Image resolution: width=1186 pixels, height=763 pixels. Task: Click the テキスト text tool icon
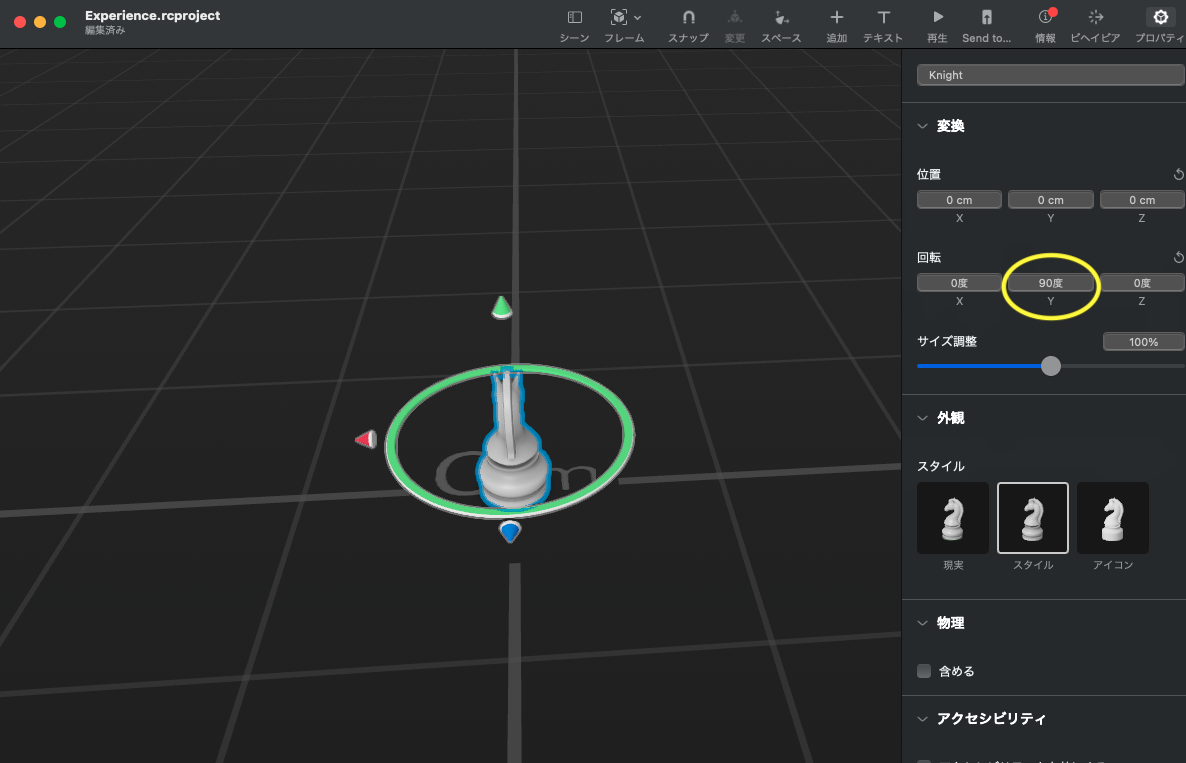click(x=883, y=17)
